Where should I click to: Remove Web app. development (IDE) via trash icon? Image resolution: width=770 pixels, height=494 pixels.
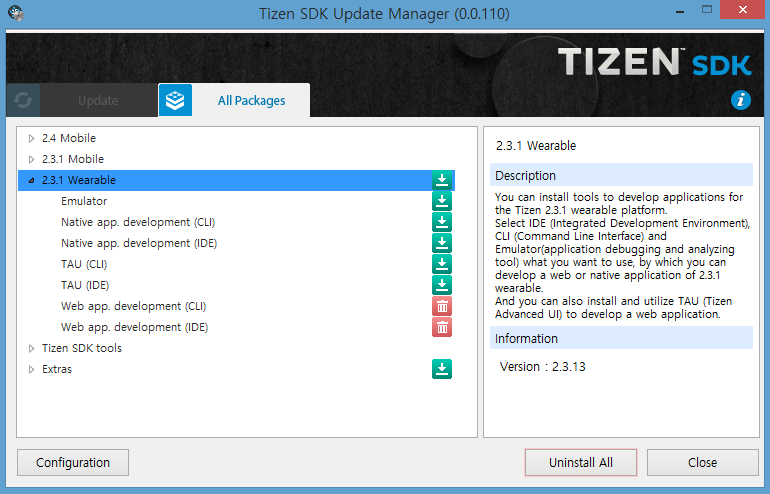click(x=441, y=328)
